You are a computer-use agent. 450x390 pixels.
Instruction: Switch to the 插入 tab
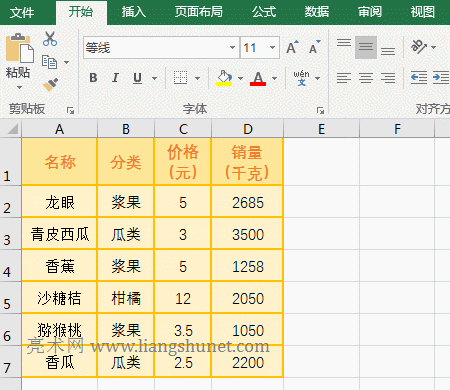point(134,12)
